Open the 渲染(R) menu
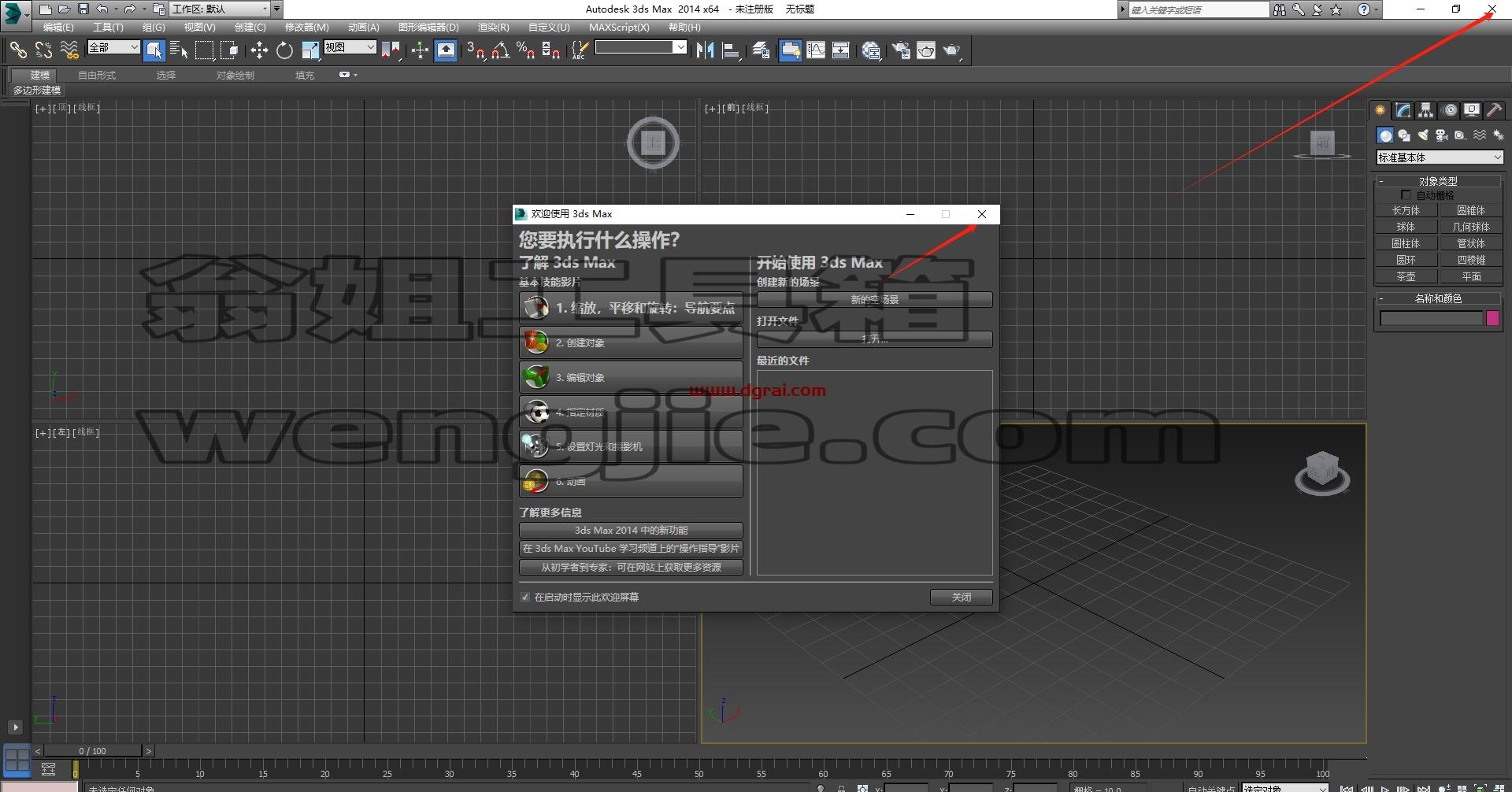The image size is (1512, 792). point(493,27)
